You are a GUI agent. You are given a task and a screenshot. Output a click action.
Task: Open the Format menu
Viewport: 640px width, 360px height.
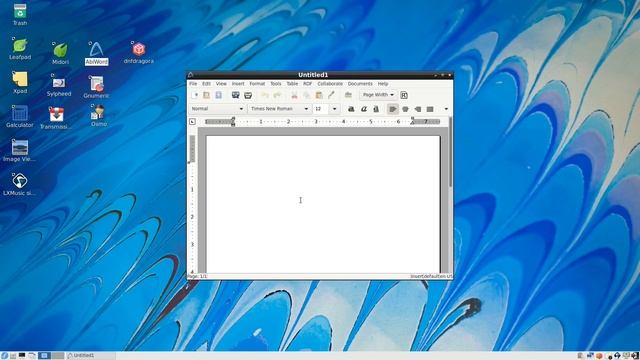tap(257, 84)
